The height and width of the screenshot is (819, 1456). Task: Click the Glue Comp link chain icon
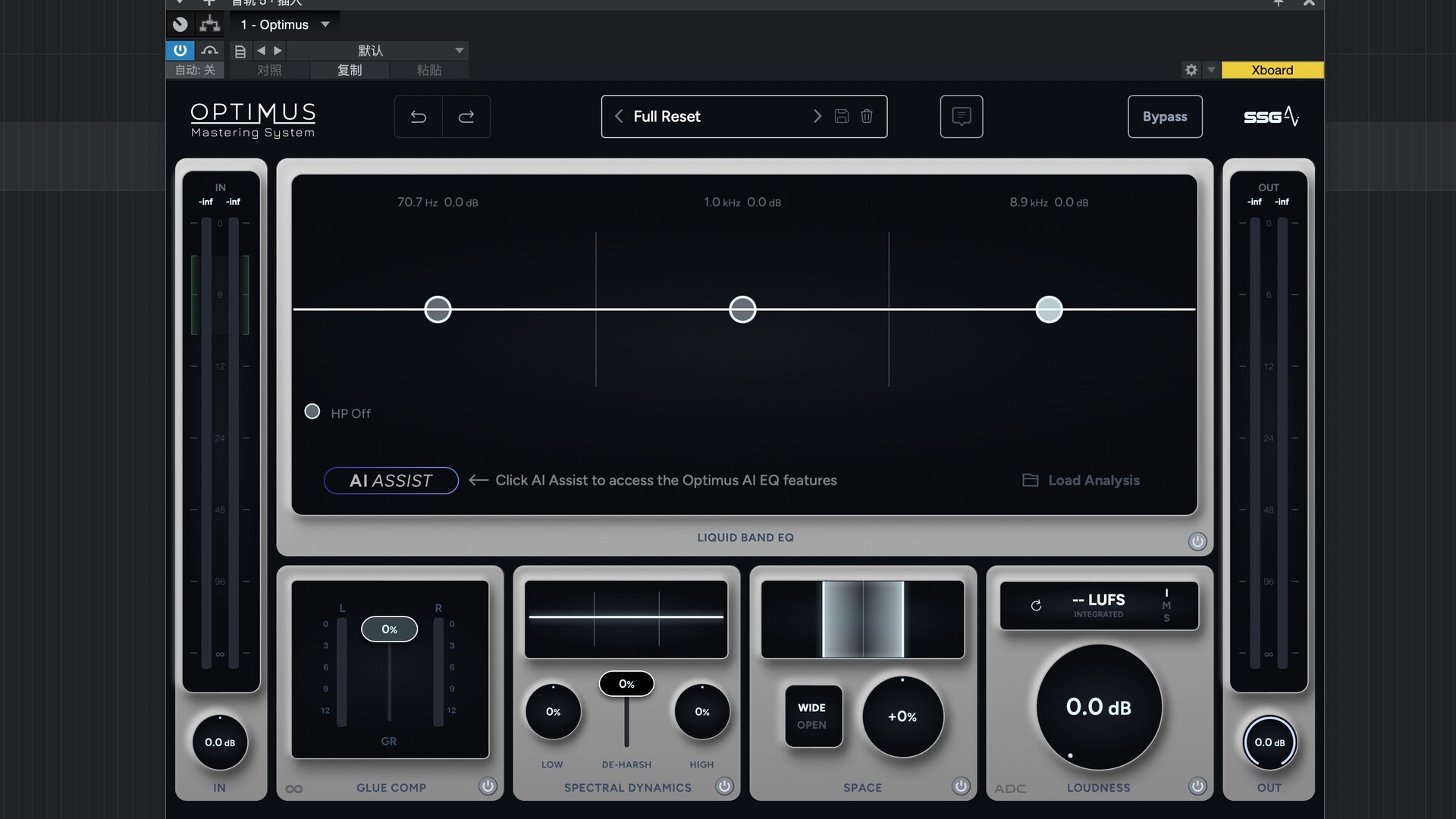294,789
